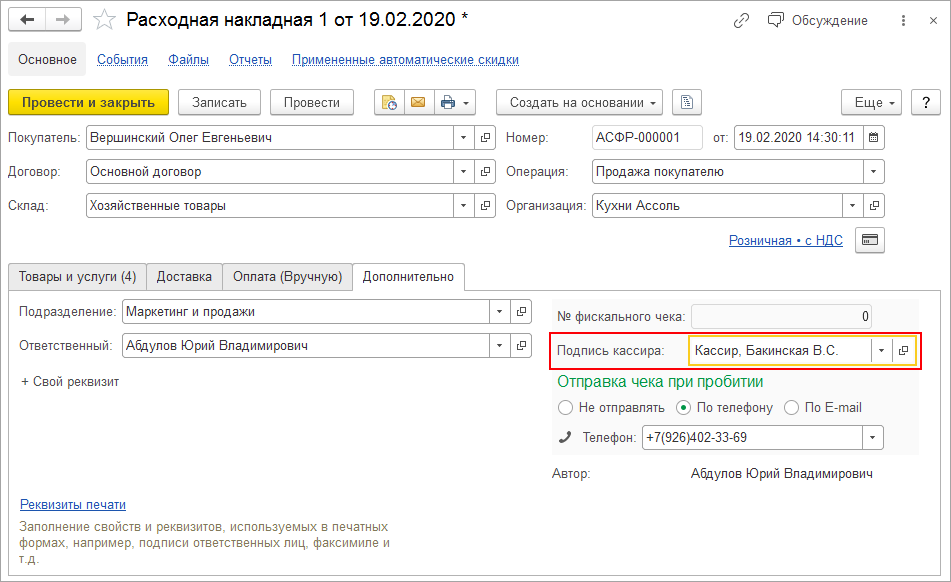The width and height of the screenshot is (951, 582).
Task: Select the Дополнительно tab
Action: (408, 276)
